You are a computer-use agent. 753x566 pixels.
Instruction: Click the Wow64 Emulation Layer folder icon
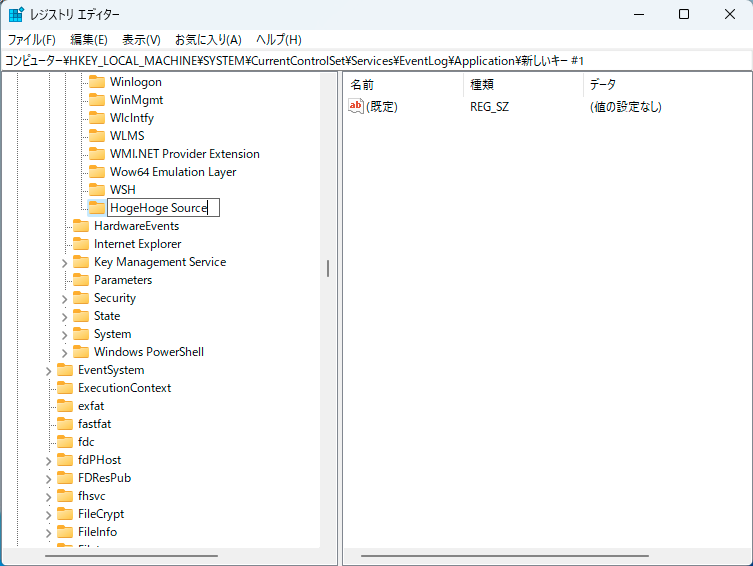97,172
